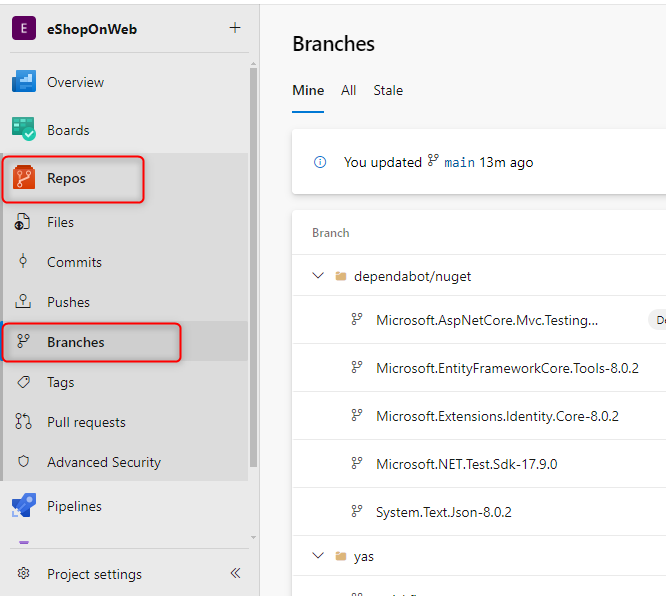666x596 pixels.
Task: Click the plus icon beside eShopOnWeb
Action: (x=235, y=28)
